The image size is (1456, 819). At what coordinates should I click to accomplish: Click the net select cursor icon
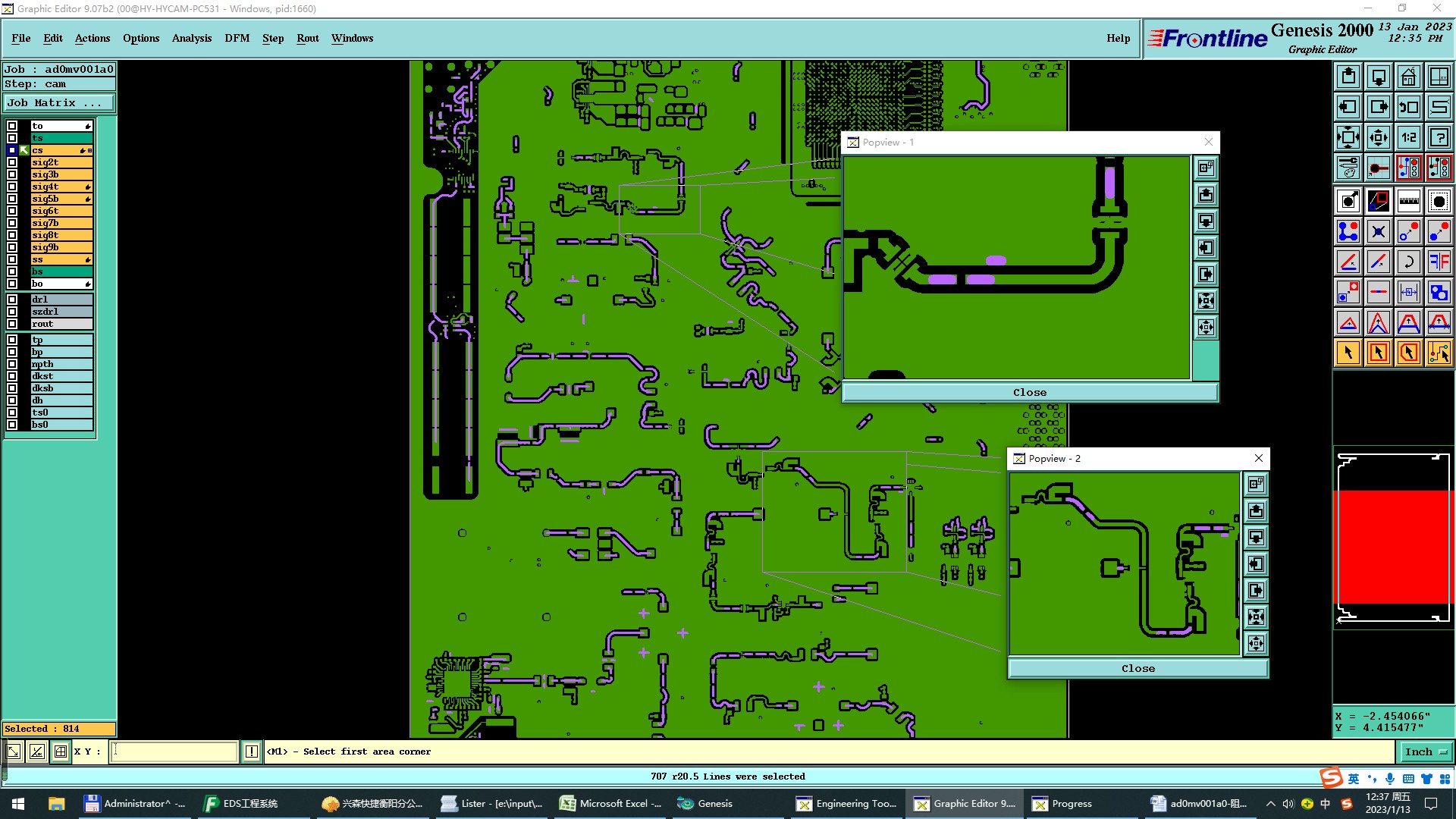click(x=1439, y=353)
